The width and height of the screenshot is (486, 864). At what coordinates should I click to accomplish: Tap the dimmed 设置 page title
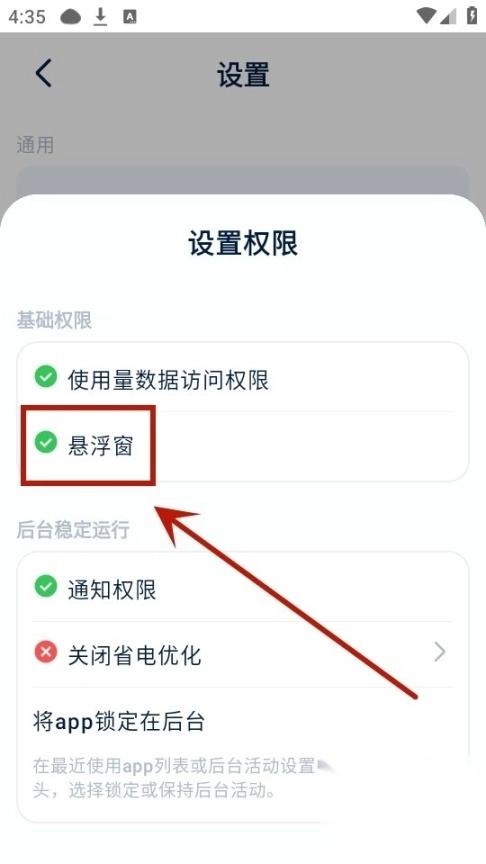pos(243,74)
